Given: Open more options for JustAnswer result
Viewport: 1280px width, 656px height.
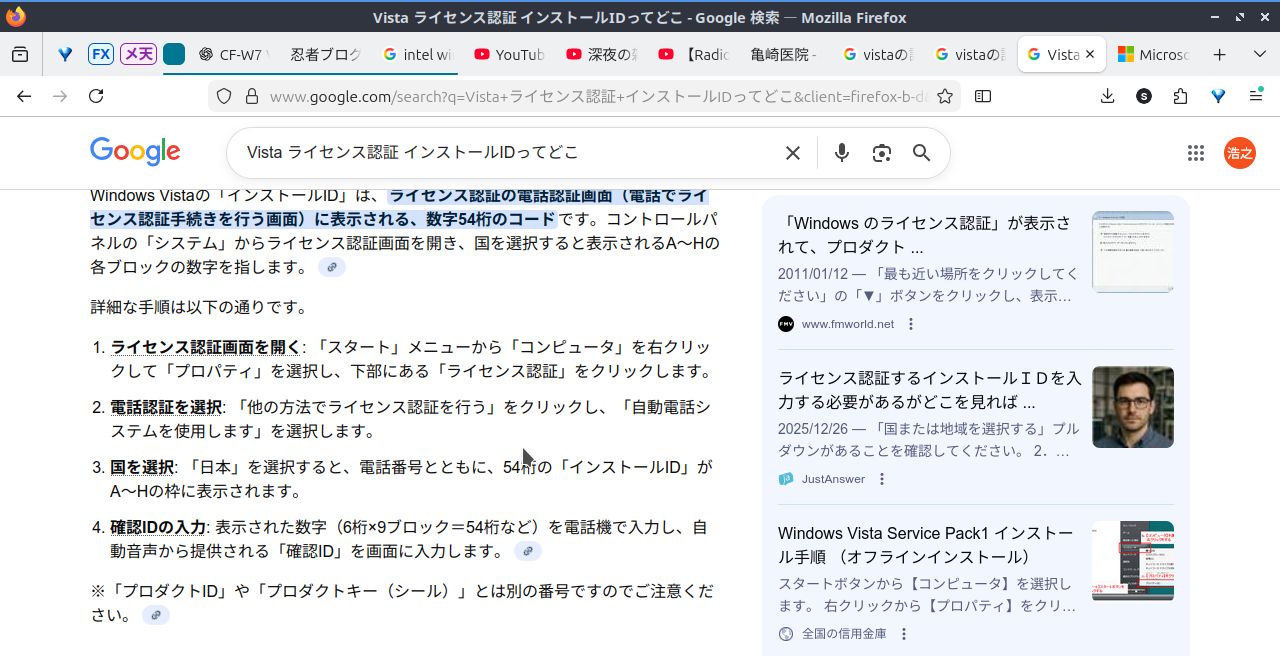Looking at the screenshot, I should tap(881, 479).
